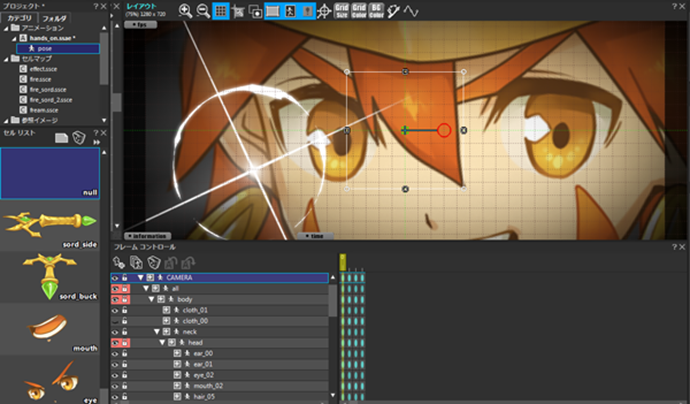The height and width of the screenshot is (404, 690).
Task: Click the grid snap icon next to the grid toggle
Action: click(238, 11)
